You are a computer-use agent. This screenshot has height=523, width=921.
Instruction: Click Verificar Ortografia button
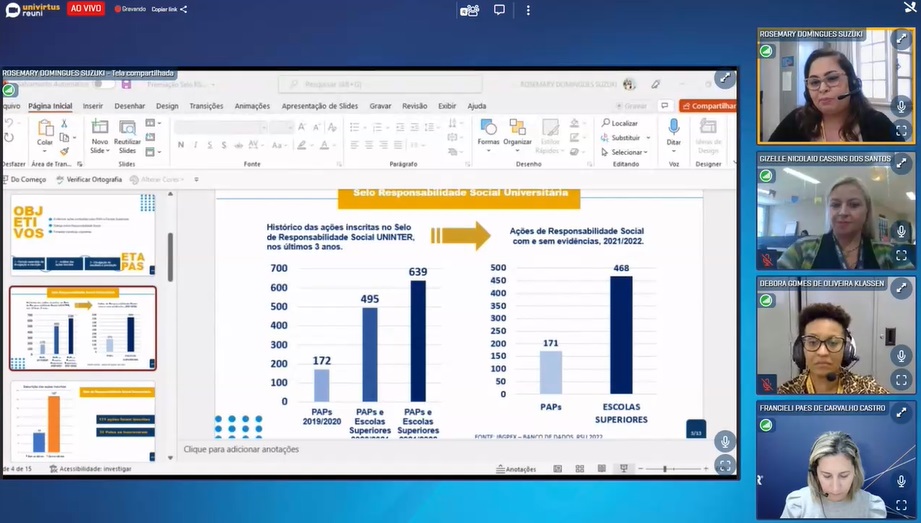tap(89, 179)
